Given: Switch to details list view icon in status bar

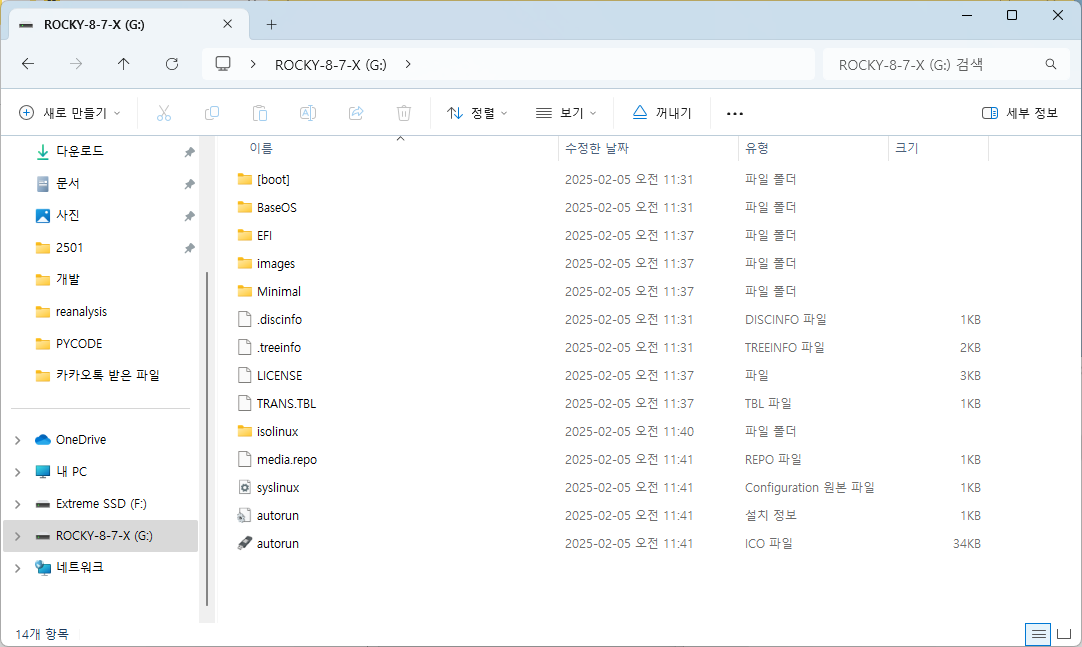Looking at the screenshot, I should 1037,633.
